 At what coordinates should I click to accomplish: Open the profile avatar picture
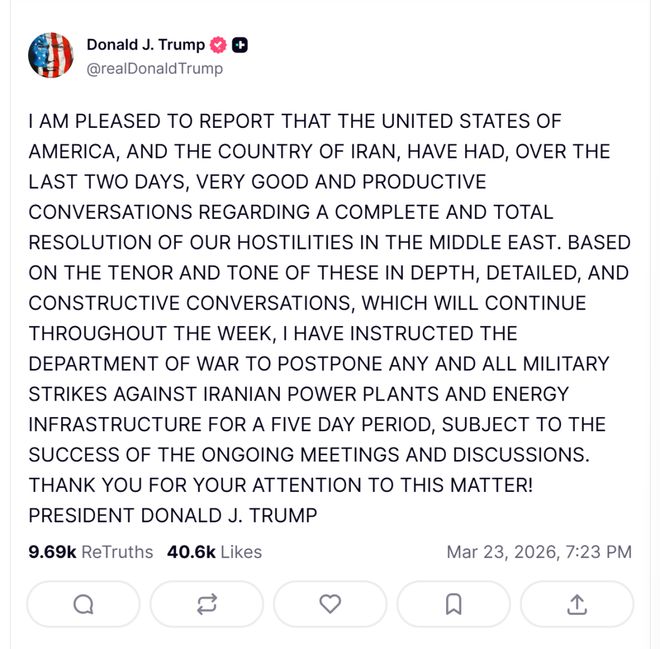pos(51,56)
